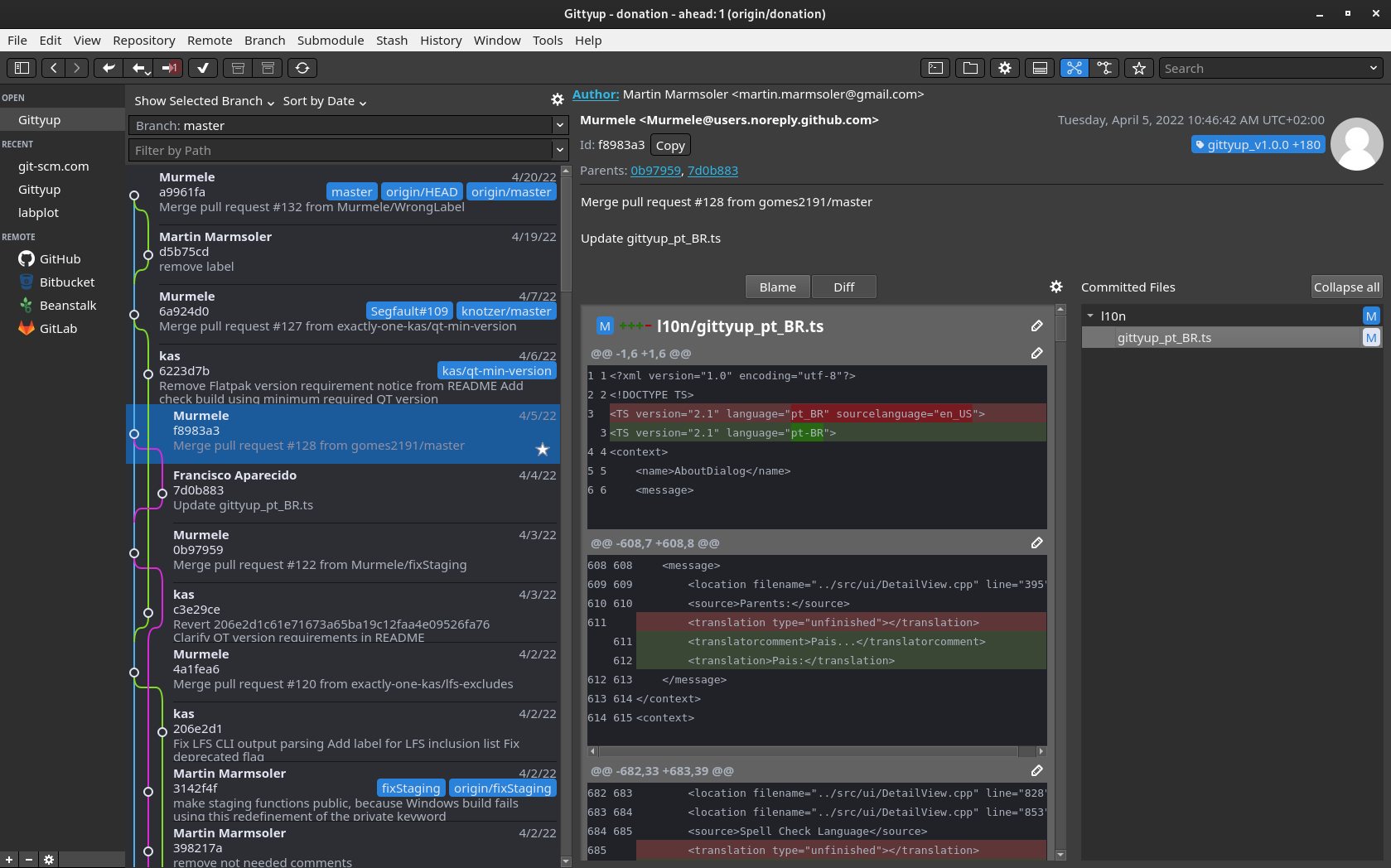Screen dimensions: 1391x868
Task: Open the GitLab remote
Action: [48, 329]
